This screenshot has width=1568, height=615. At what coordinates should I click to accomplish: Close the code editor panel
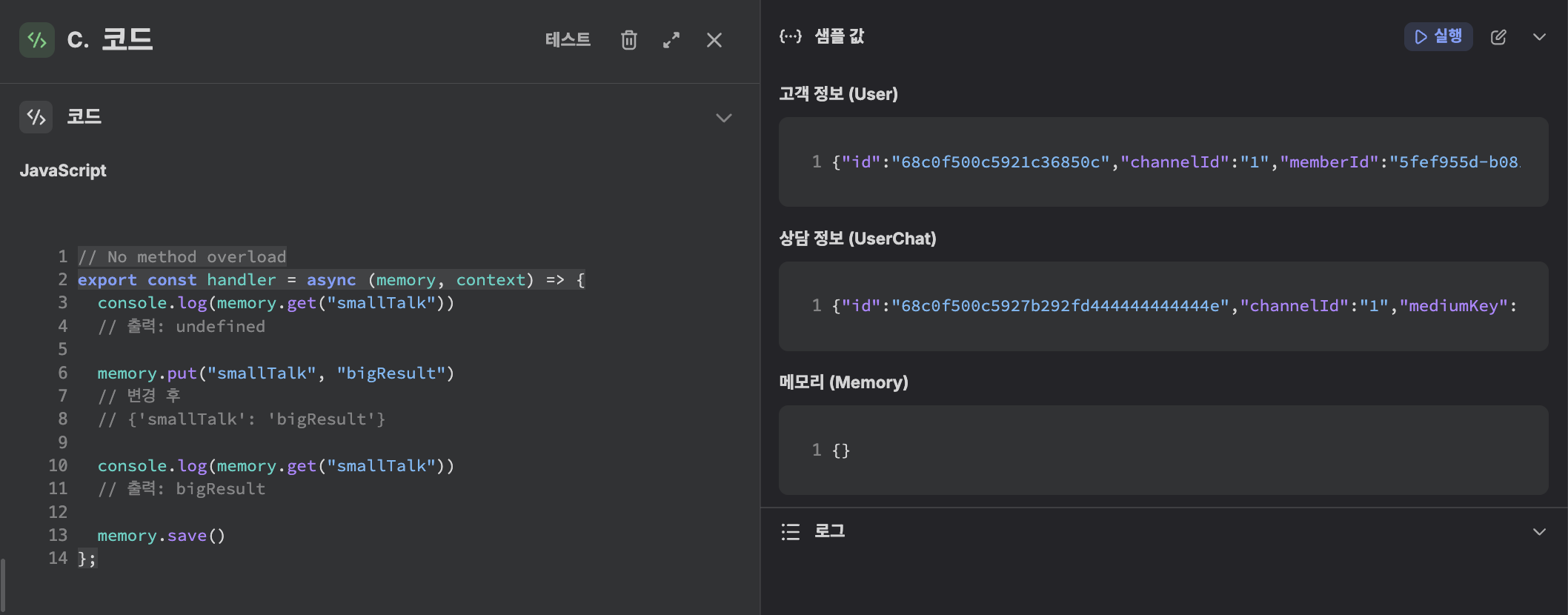(x=714, y=40)
